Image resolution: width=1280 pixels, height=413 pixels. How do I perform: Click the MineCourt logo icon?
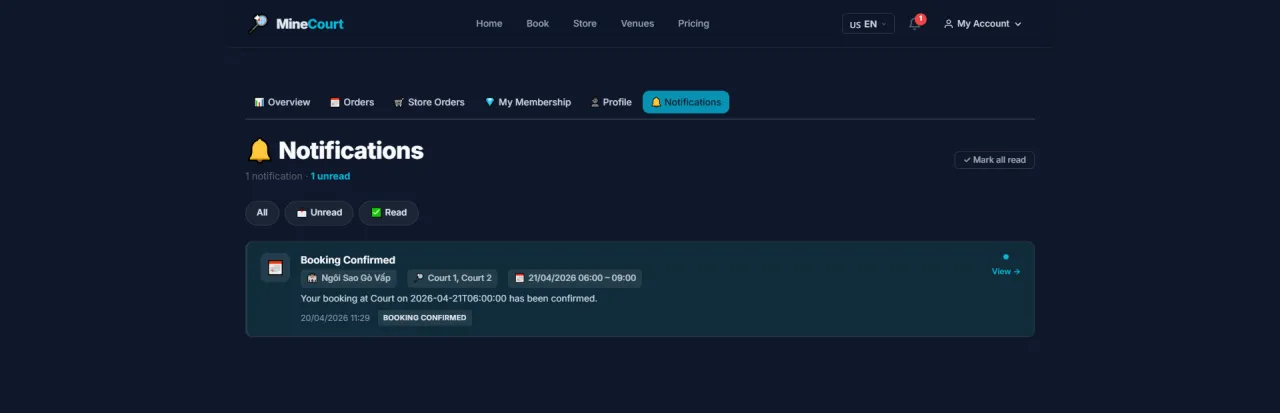point(258,23)
